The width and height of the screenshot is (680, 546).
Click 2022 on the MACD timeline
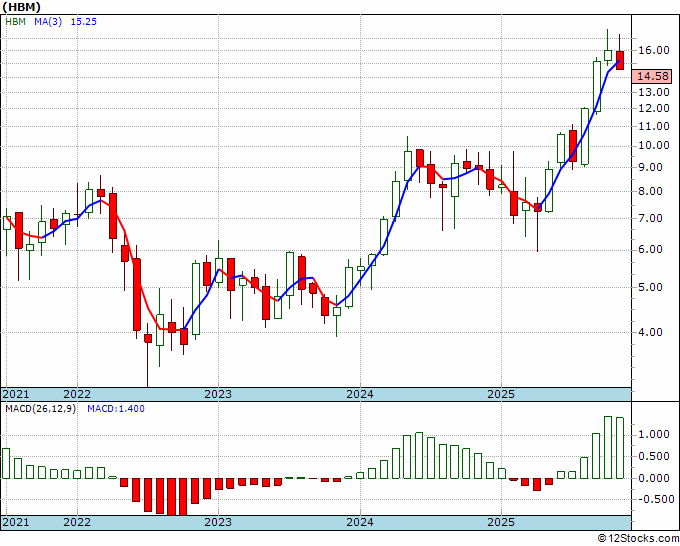coord(77,522)
